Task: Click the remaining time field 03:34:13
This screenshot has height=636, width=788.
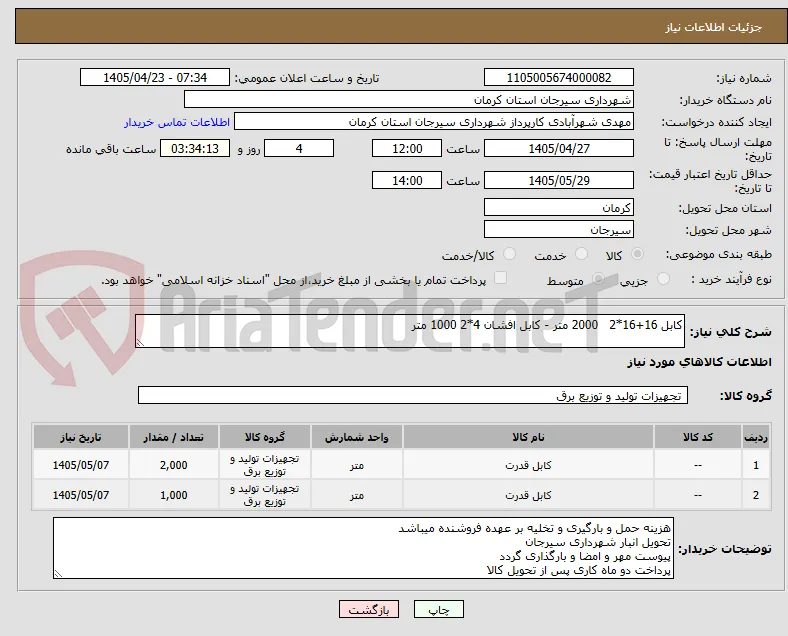Action: point(195,148)
